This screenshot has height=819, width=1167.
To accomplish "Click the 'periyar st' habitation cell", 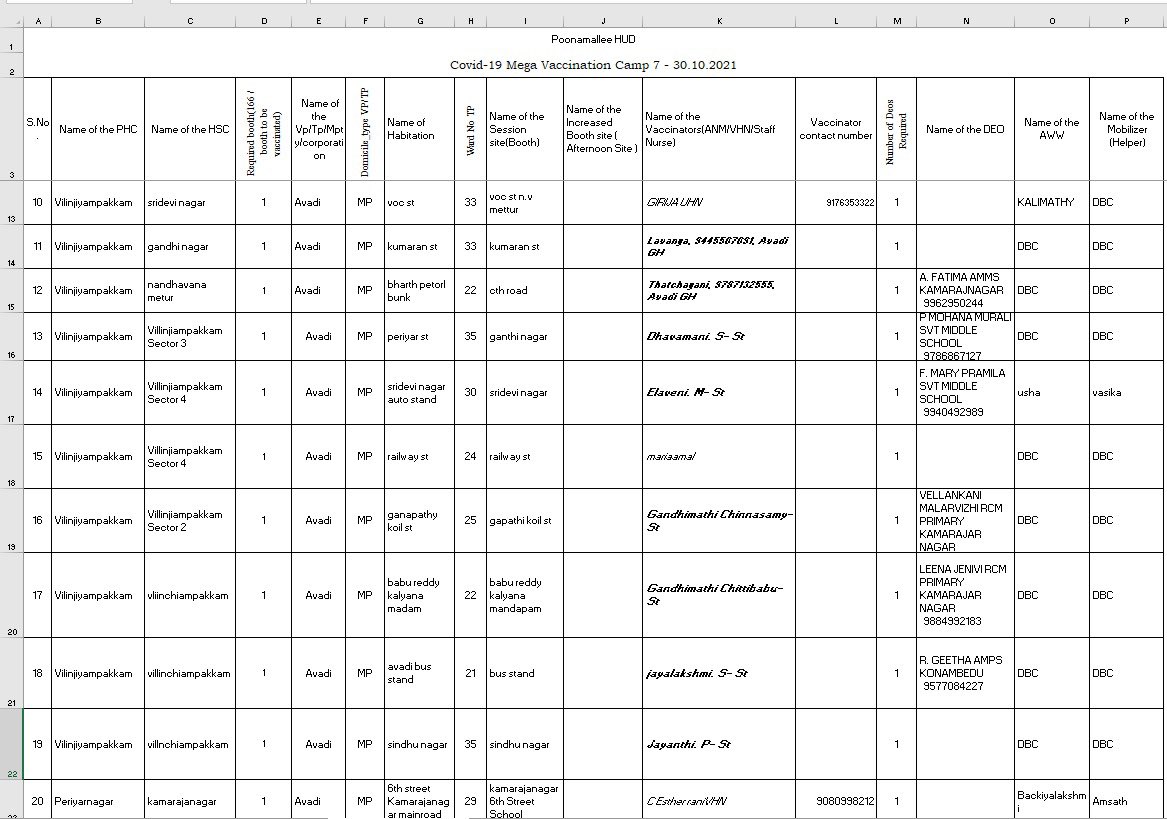I will point(420,337).
